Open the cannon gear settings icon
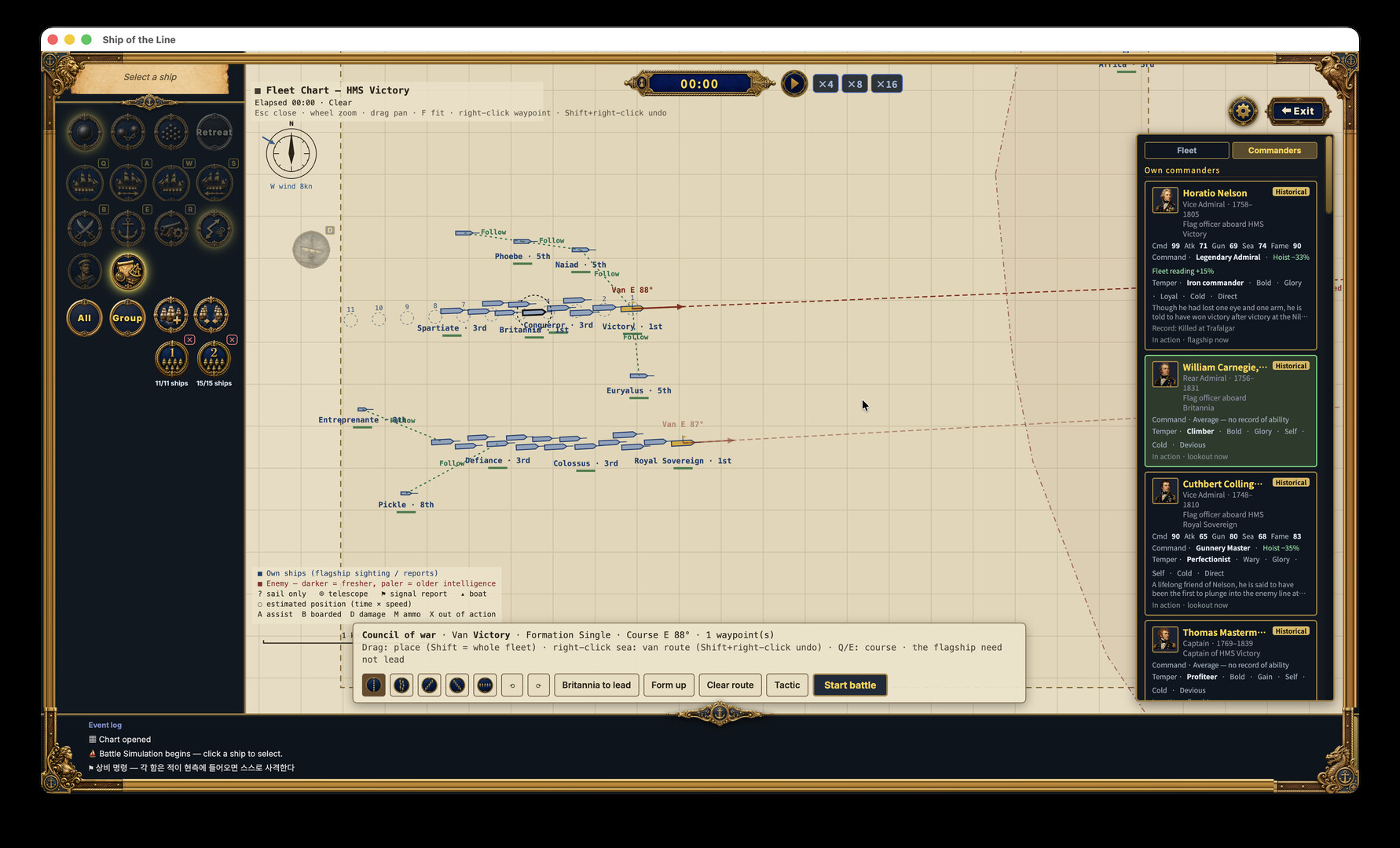Image resolution: width=1400 pixels, height=848 pixels. [x=171, y=228]
